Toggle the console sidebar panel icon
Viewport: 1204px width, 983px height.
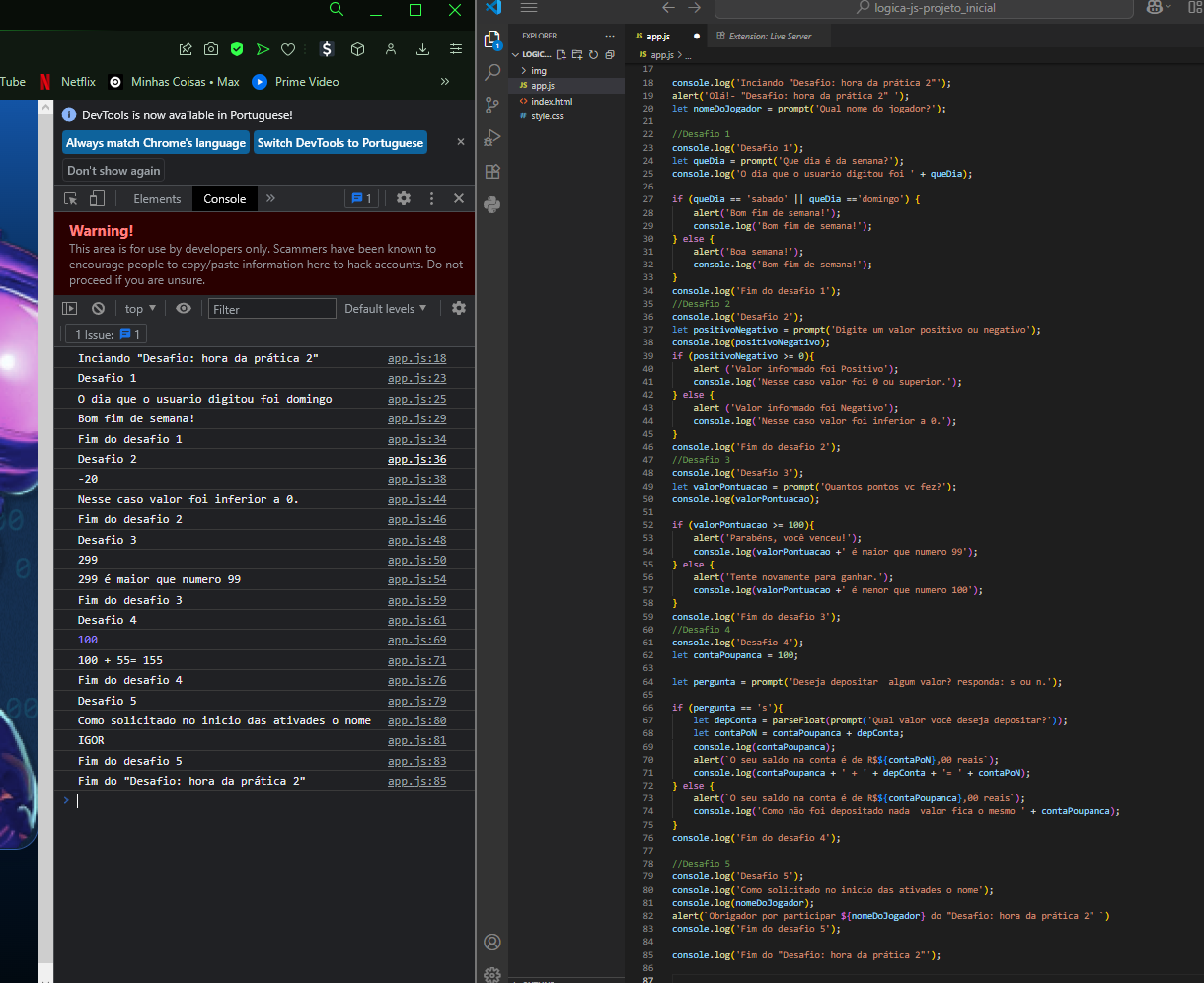[70, 309]
